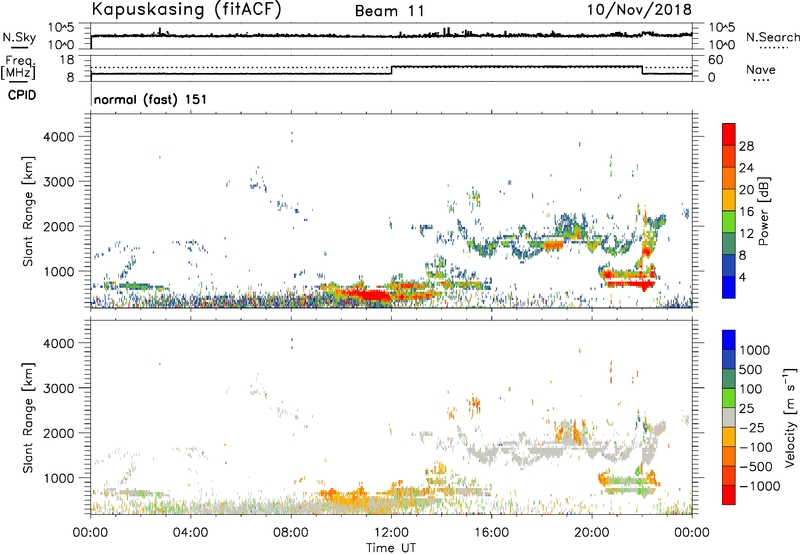
Task: Click the 'N.Search' legend label
Action: 772,37
